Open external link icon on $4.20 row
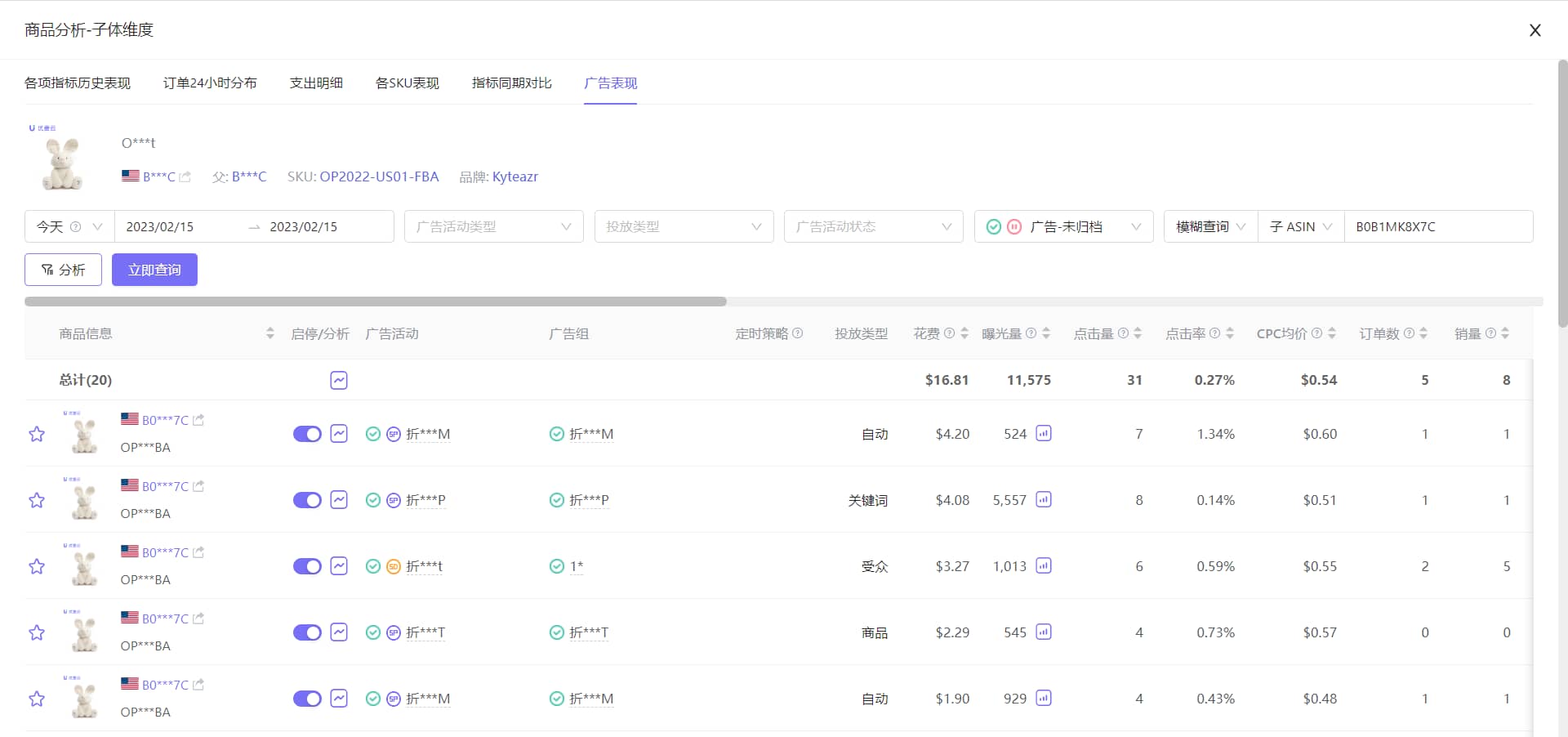Screen dimensions: 1568x737 198,420
